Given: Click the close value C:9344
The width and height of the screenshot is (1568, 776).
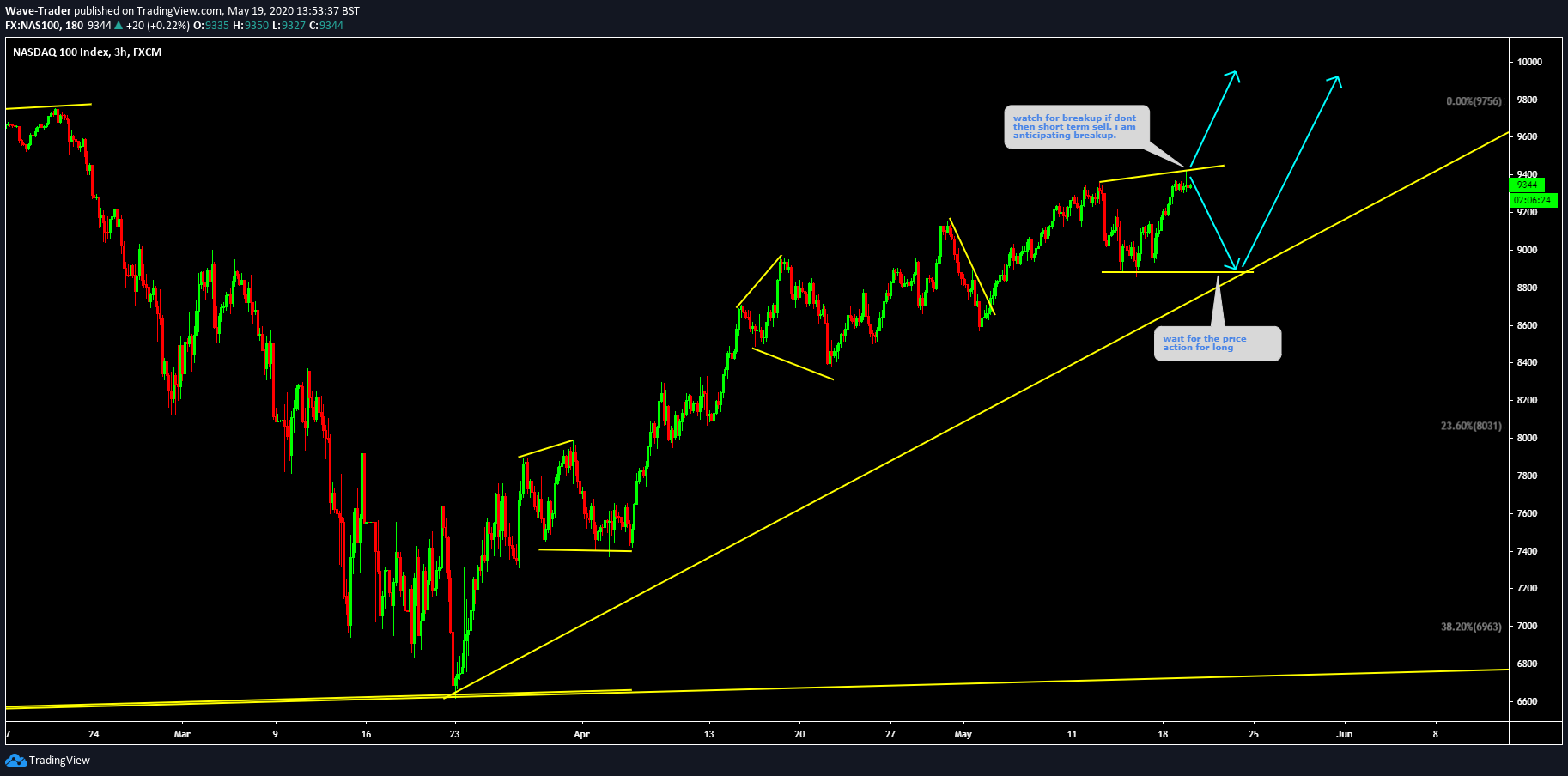Looking at the screenshot, I should [x=326, y=26].
